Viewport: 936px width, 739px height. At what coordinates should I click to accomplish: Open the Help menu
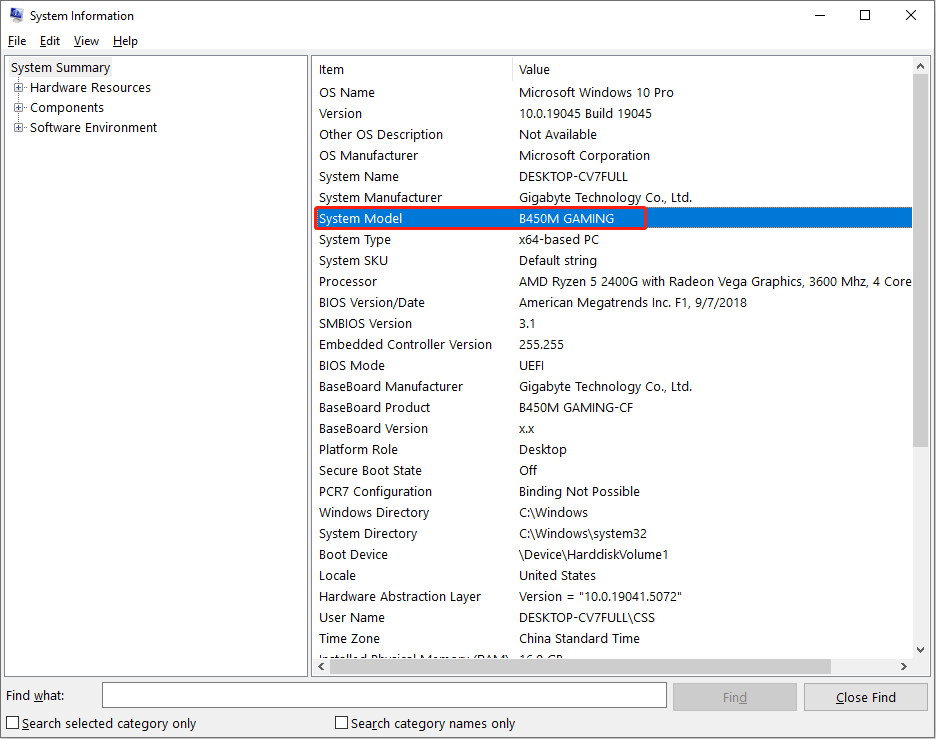point(125,41)
